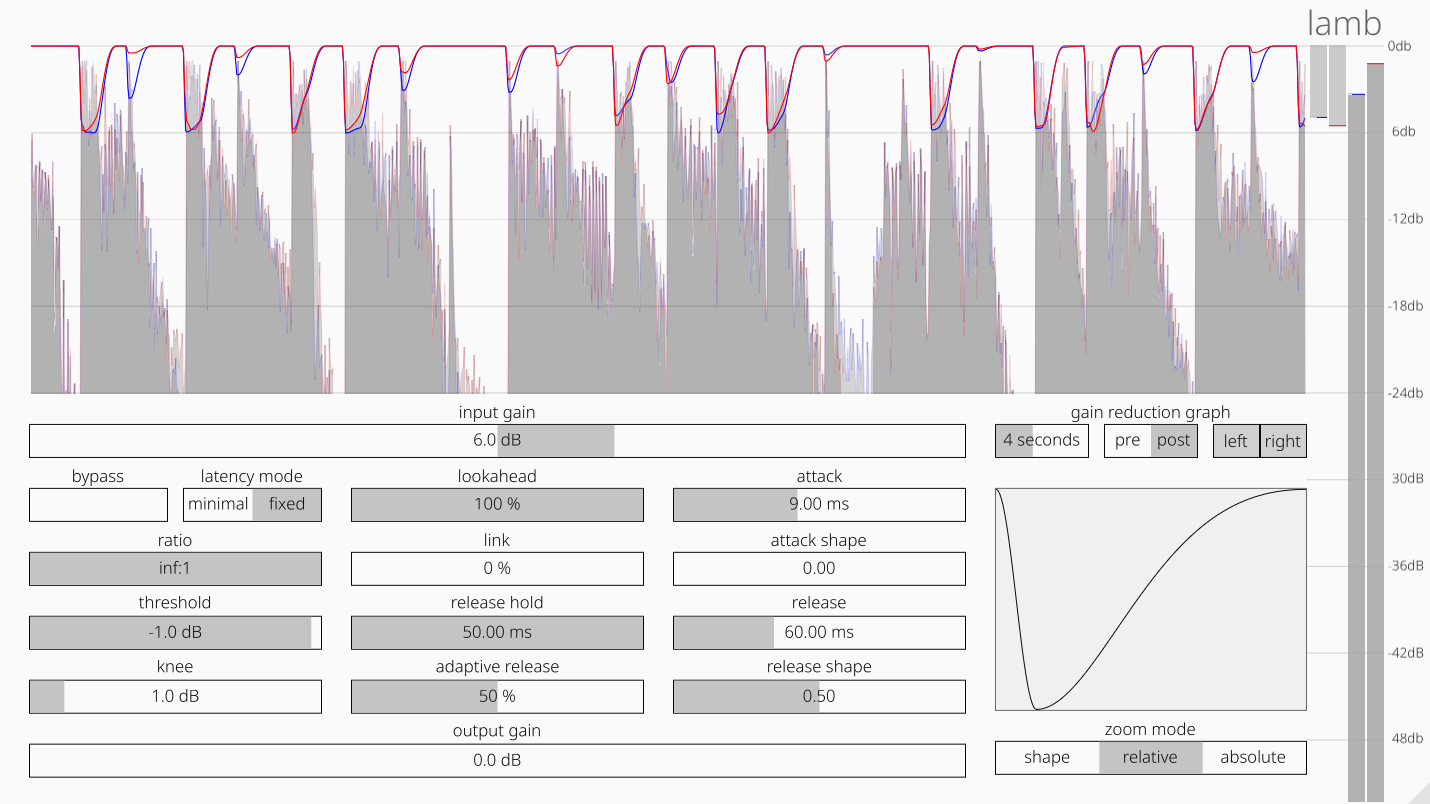Switch gain reduction graph to pre

pyautogui.click(x=1127, y=440)
